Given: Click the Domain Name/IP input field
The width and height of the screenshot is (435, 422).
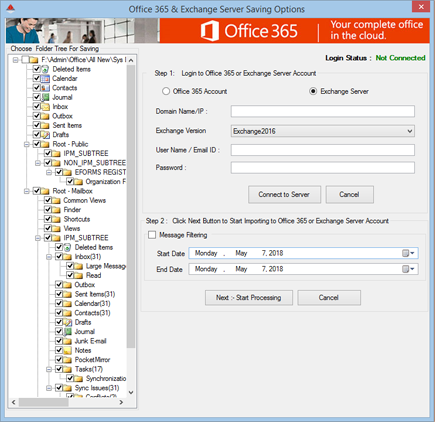Looking at the screenshot, I should (323, 111).
